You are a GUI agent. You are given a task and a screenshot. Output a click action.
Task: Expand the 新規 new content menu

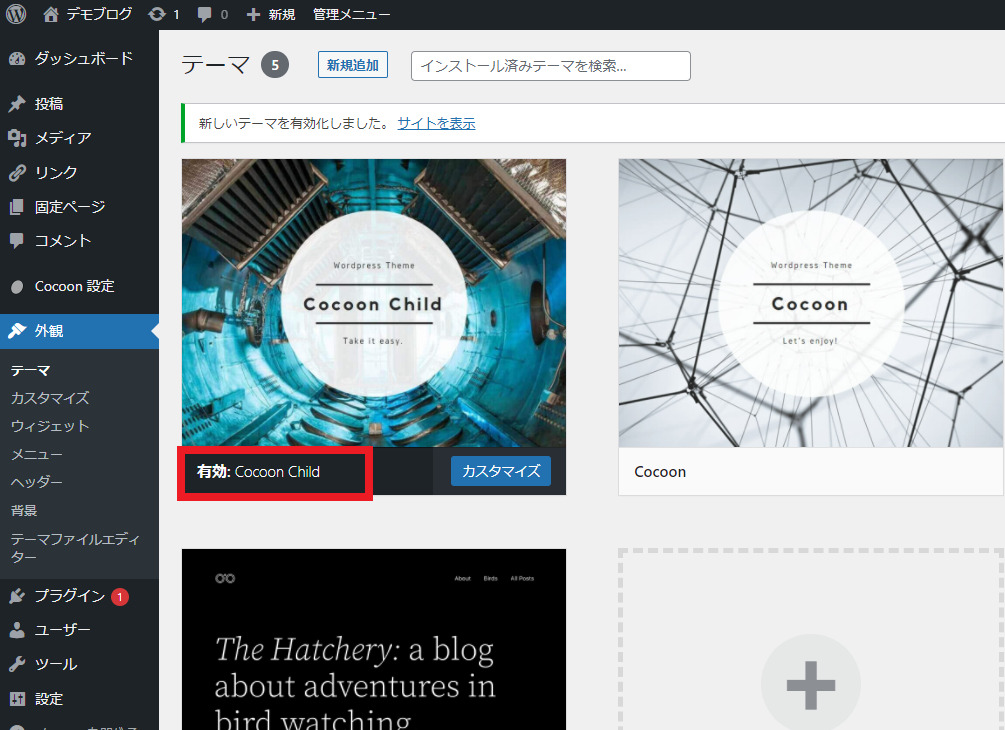click(271, 14)
